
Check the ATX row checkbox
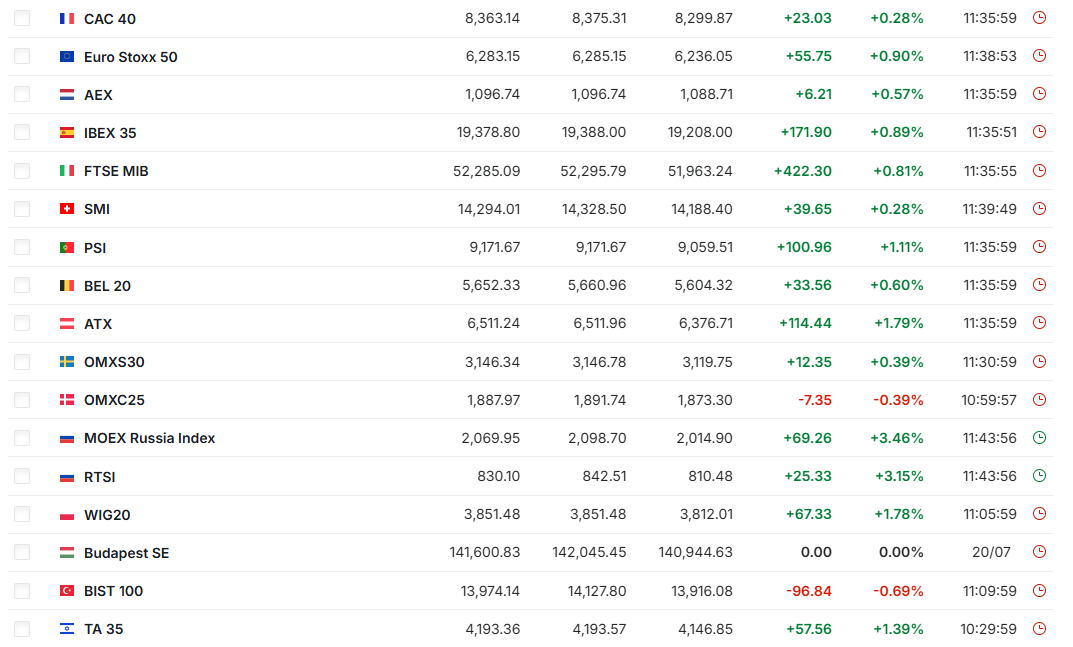pyautogui.click(x=22, y=323)
